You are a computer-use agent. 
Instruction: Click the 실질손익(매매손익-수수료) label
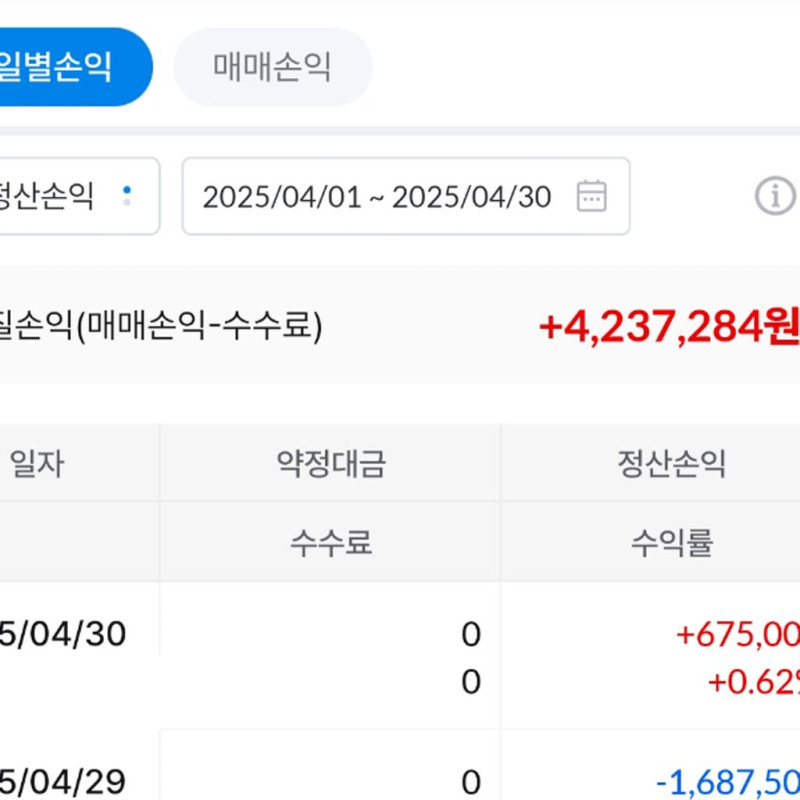(x=160, y=326)
